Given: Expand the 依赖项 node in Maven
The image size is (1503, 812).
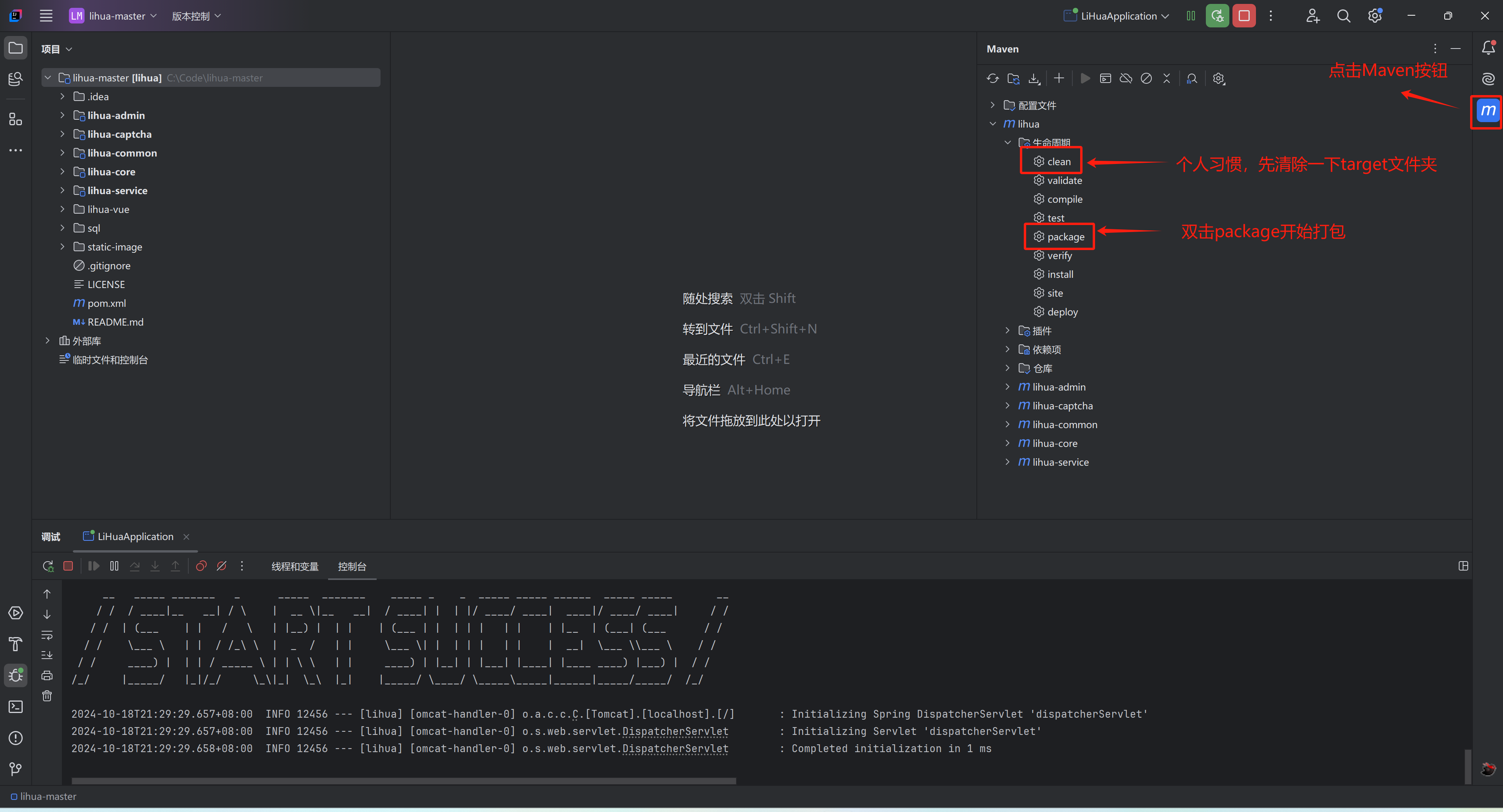Looking at the screenshot, I should click(x=1007, y=349).
